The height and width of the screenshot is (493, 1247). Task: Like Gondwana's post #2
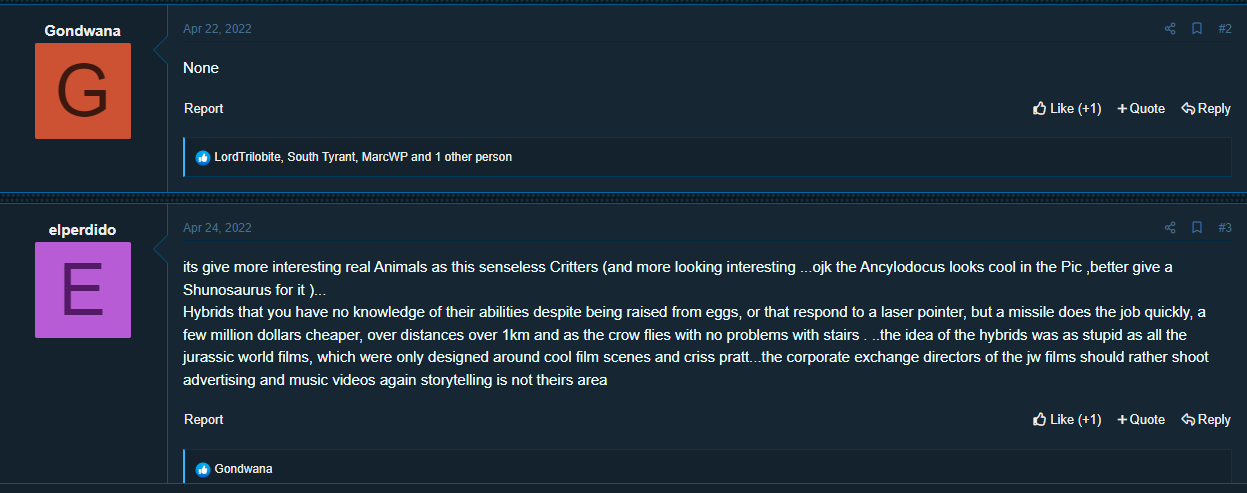1067,108
